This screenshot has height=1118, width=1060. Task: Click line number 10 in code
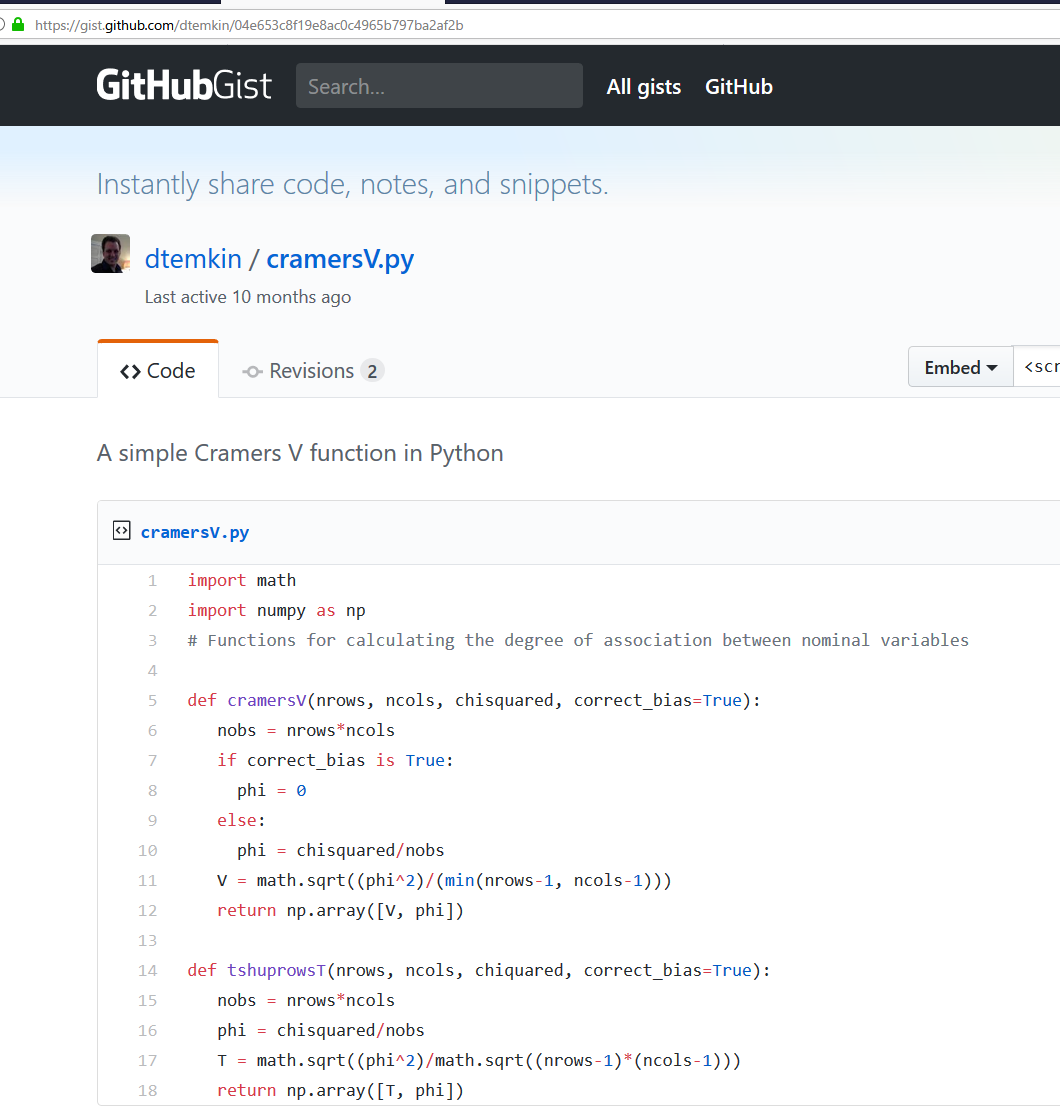coord(148,851)
